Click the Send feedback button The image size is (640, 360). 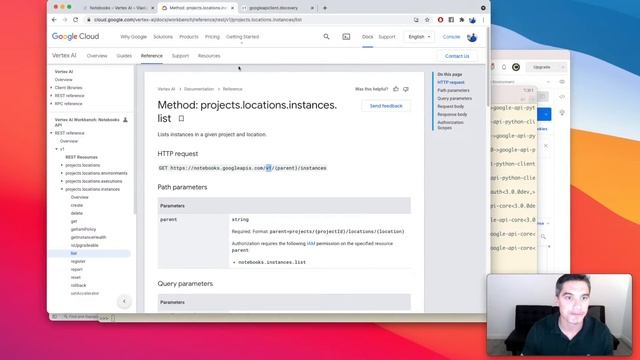386,106
